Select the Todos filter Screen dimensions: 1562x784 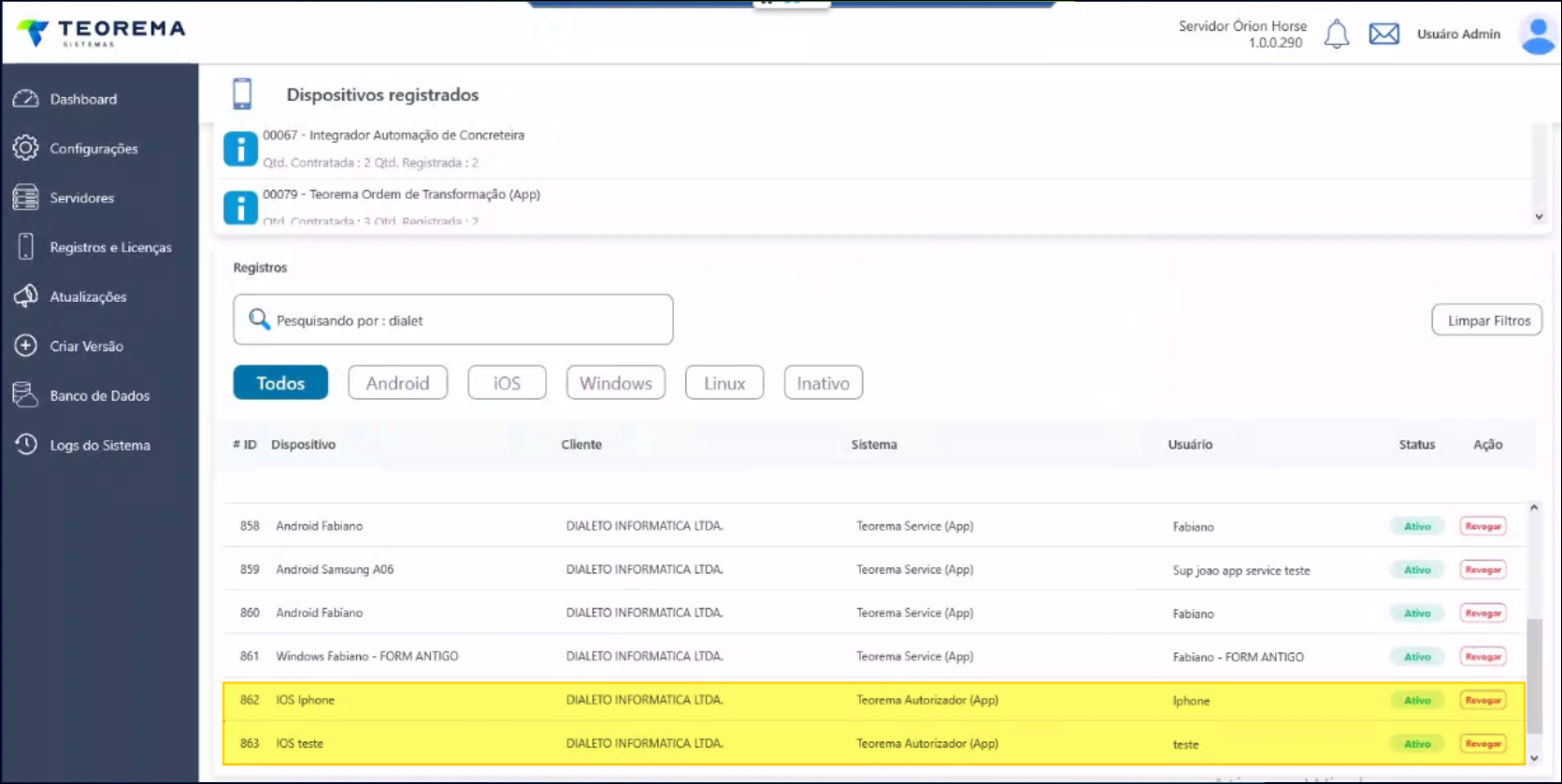[280, 383]
